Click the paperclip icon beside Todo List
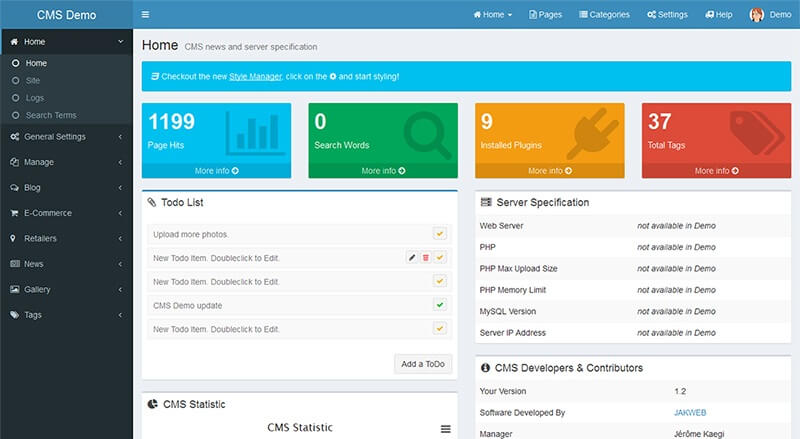This screenshot has width=800, height=439. pyautogui.click(x=152, y=202)
